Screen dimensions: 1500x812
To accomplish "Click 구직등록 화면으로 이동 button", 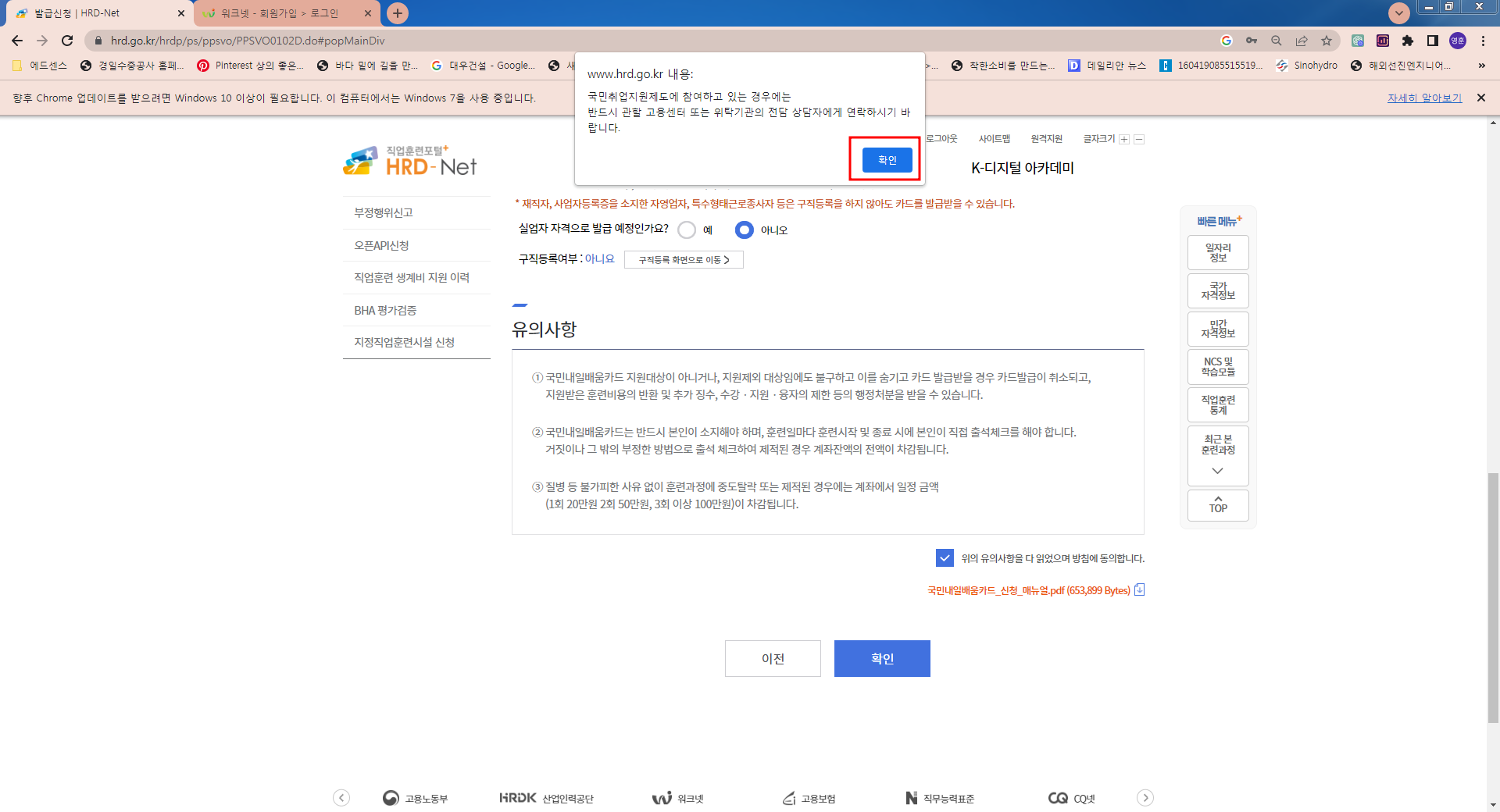I will (683, 258).
